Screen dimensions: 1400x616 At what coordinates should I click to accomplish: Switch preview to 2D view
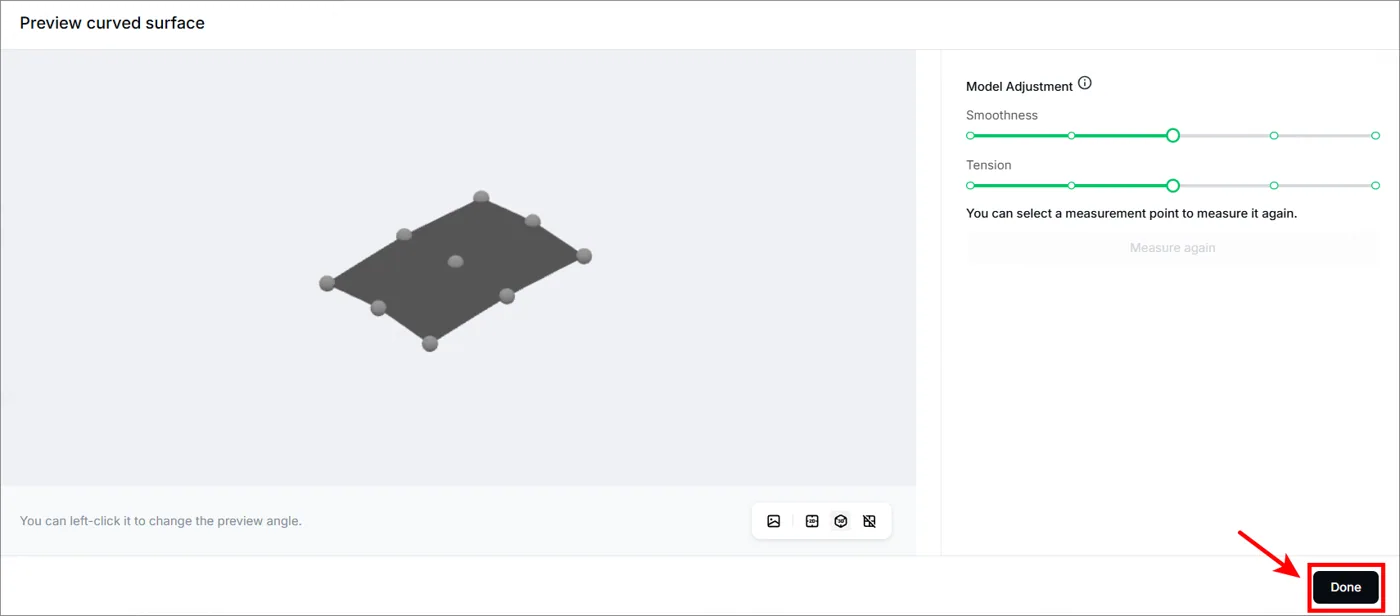812,521
